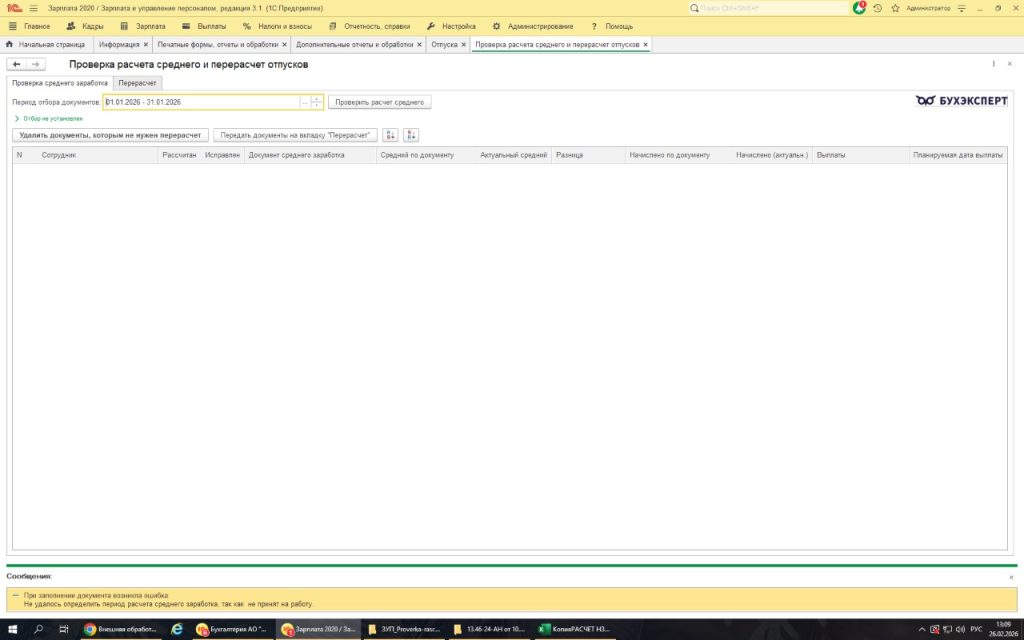Open the functions hamburger menu icon
Screen dimensions: 1024x640
(33, 8)
